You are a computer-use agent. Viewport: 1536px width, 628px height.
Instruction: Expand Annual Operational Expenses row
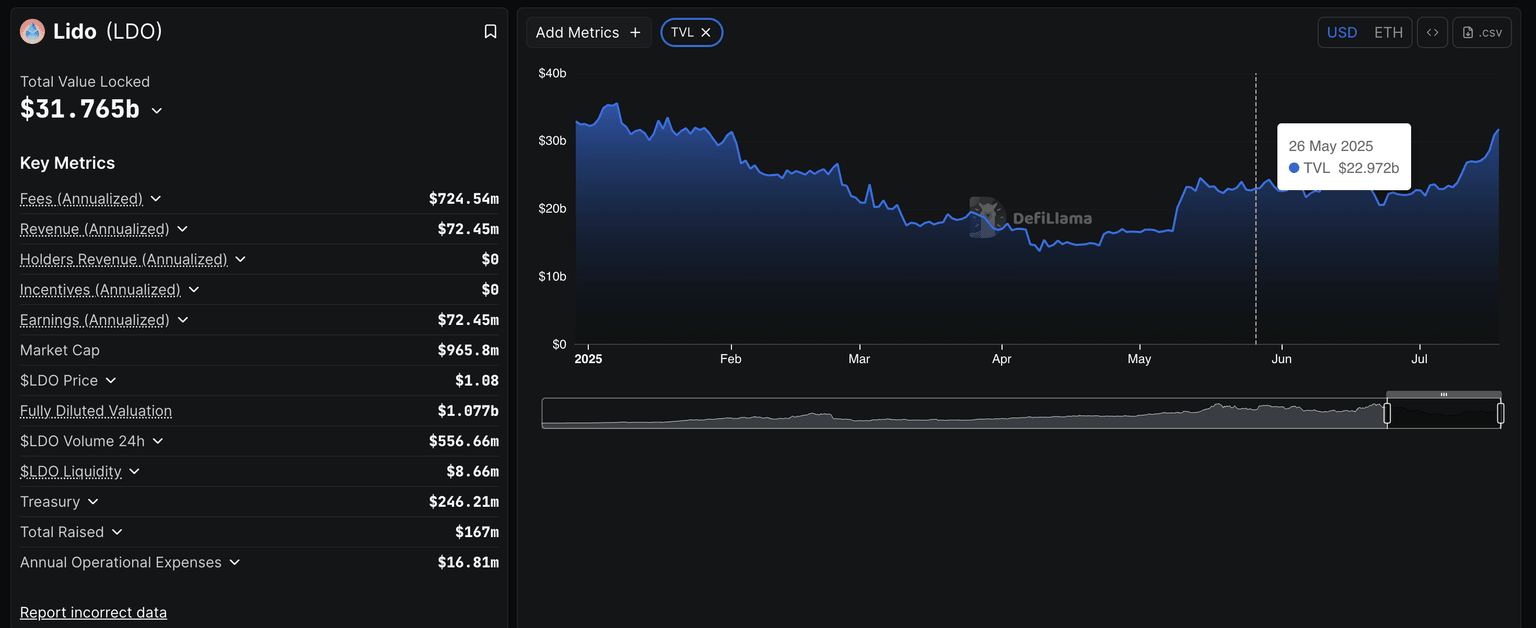click(235, 562)
